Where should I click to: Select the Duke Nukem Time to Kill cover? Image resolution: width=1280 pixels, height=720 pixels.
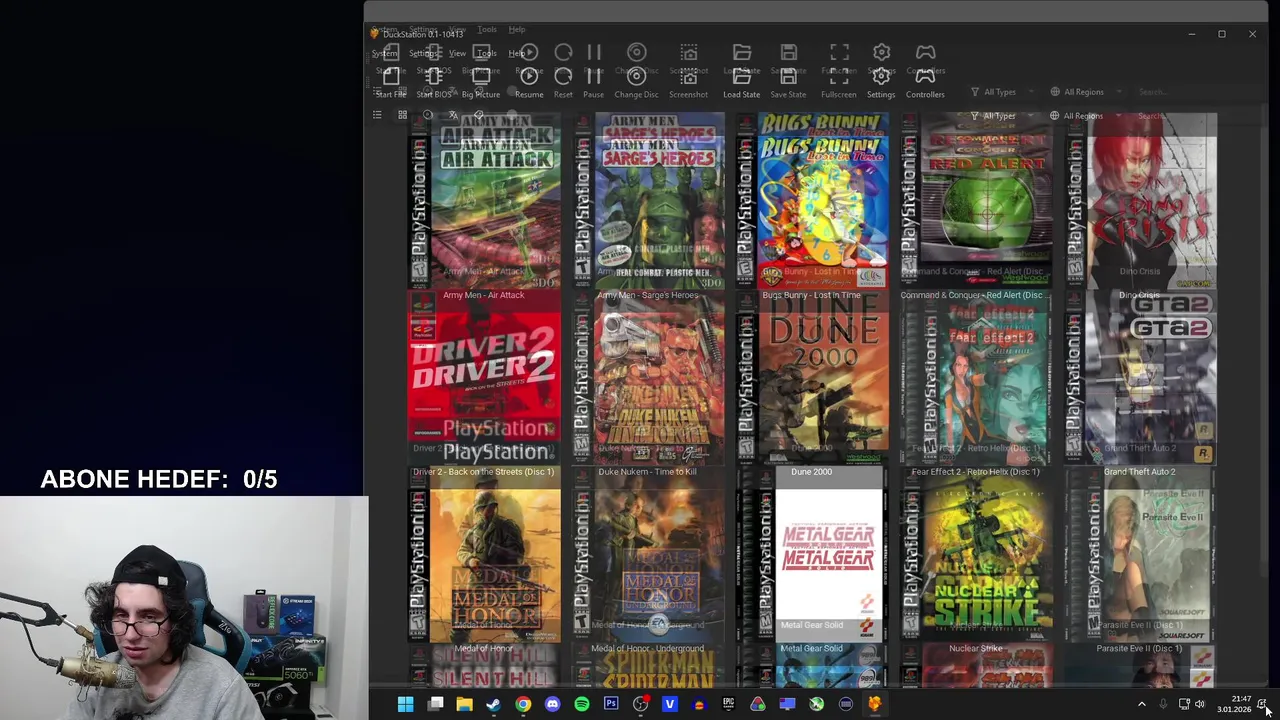click(x=648, y=390)
